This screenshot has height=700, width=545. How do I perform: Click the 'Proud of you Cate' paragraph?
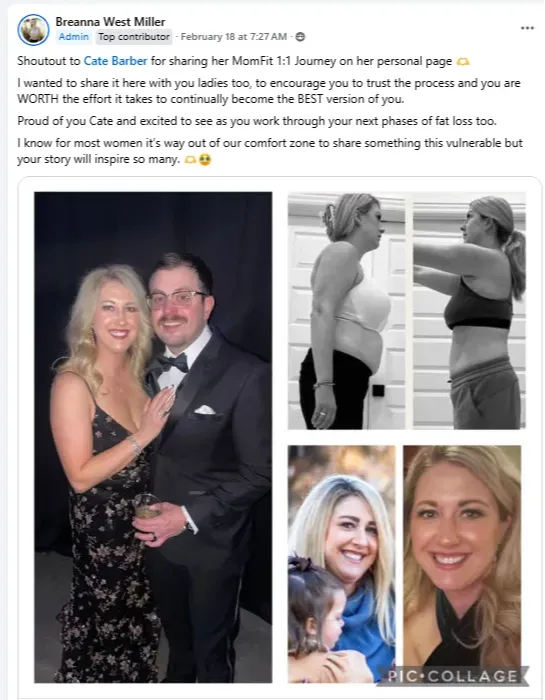[257, 121]
